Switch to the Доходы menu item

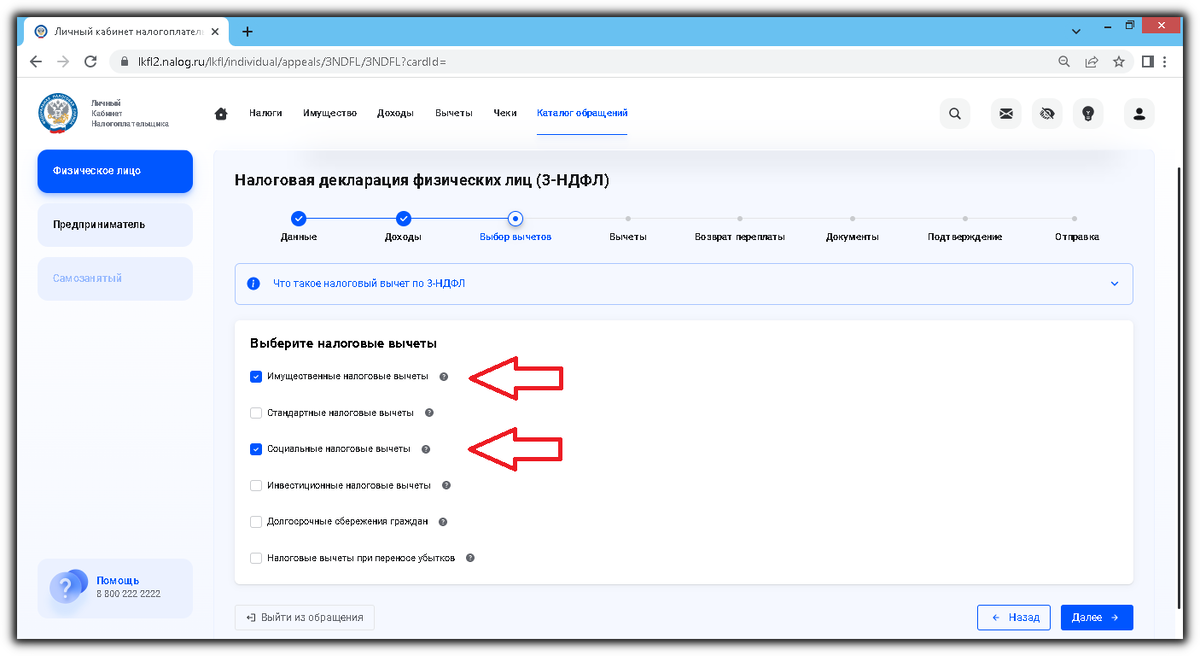pyautogui.click(x=396, y=113)
